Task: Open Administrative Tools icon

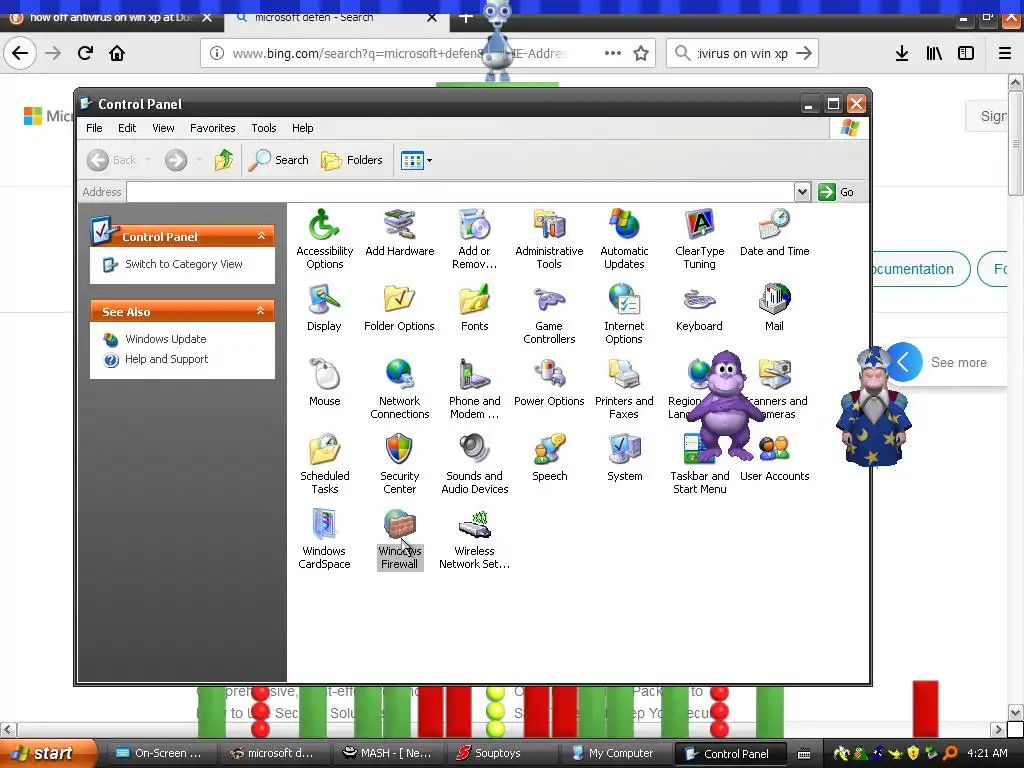Action: point(549,238)
